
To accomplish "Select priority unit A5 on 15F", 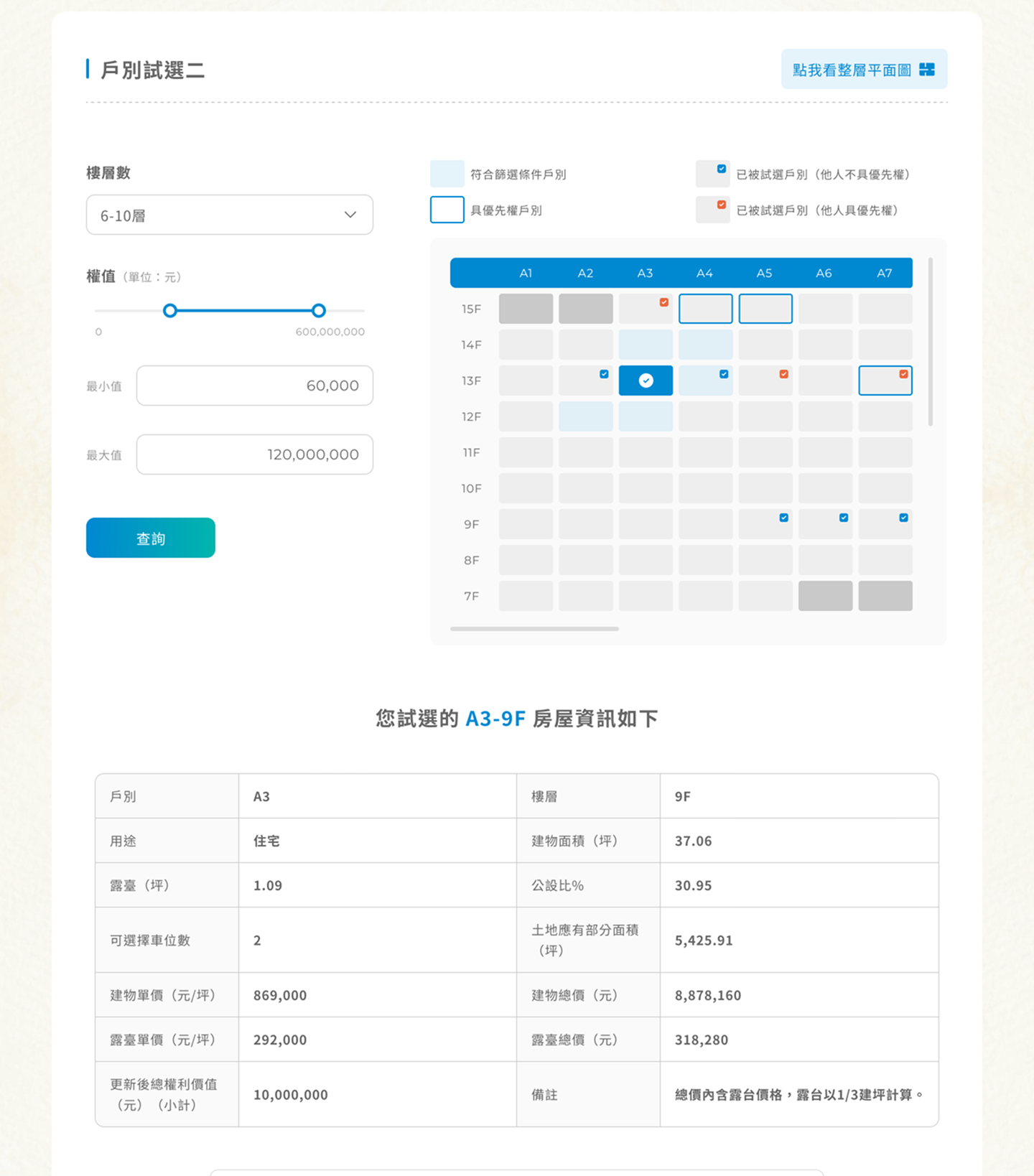I will point(765,309).
